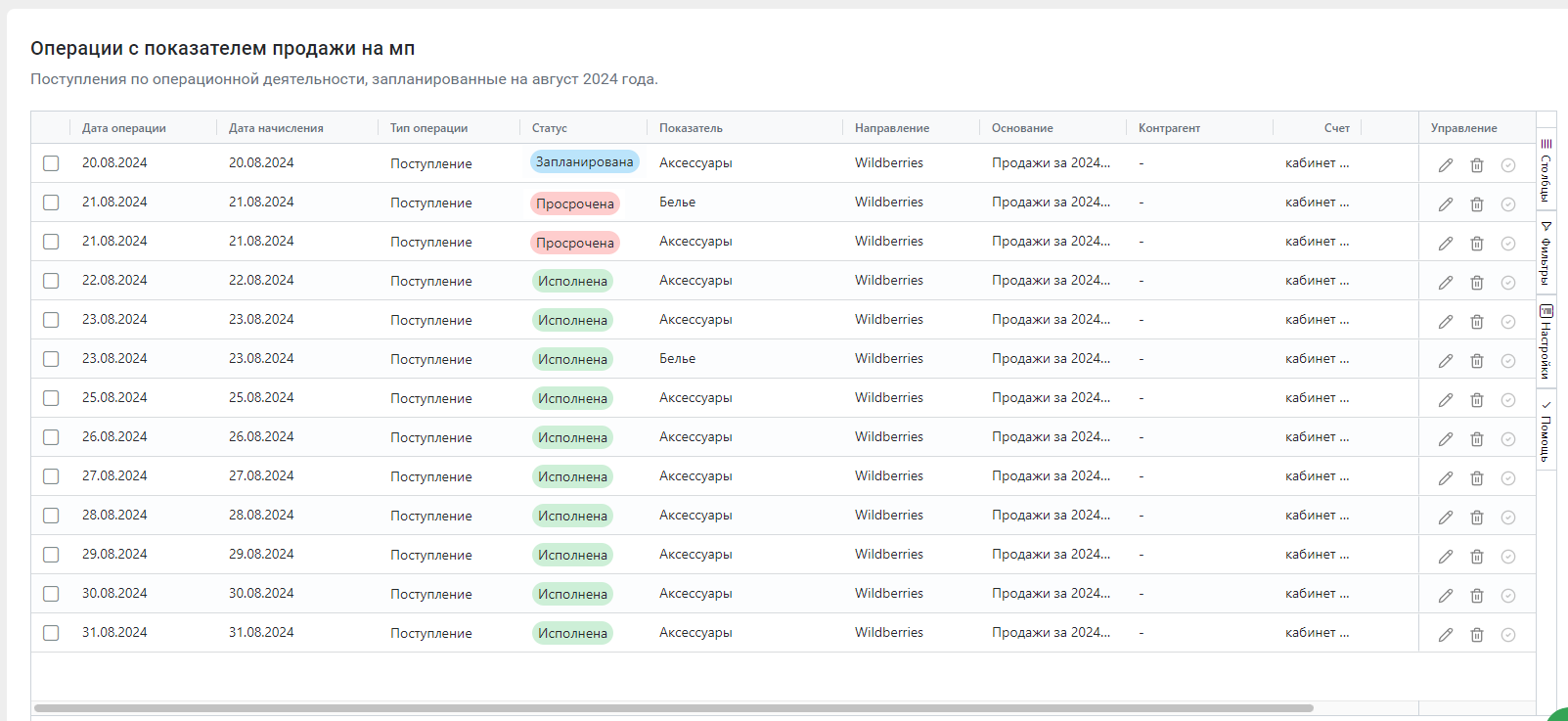Delete the 21.08.2024 Аксессуары overdue operation
Image resolution: width=1568 pixels, height=721 pixels.
point(1477,244)
